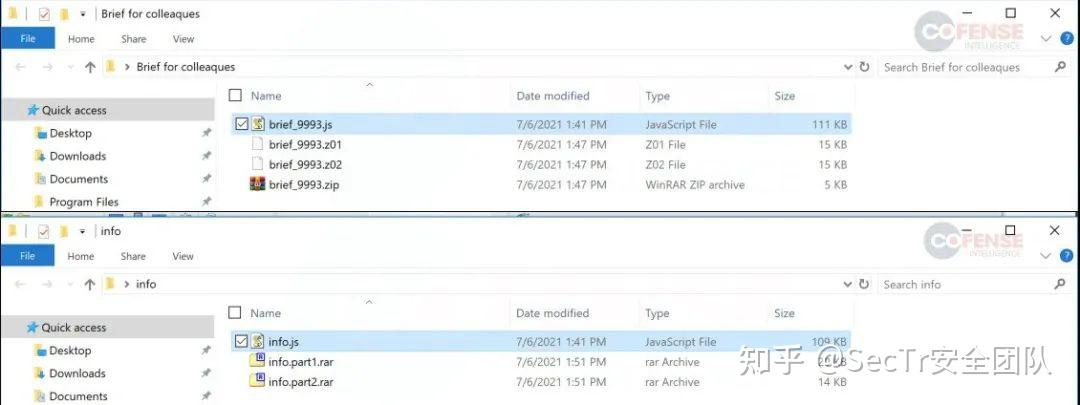Sort by Date modified in the top window
The height and width of the screenshot is (405, 1080).
tap(553, 96)
